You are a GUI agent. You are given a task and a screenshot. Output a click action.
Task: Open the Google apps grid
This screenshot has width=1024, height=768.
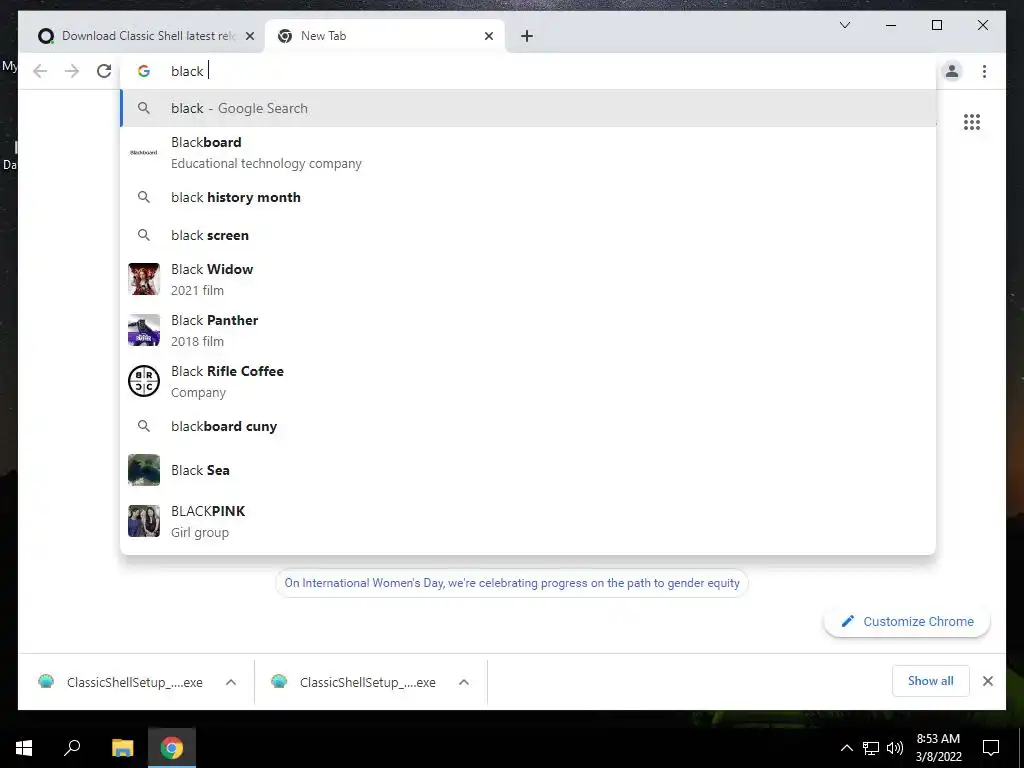972,122
